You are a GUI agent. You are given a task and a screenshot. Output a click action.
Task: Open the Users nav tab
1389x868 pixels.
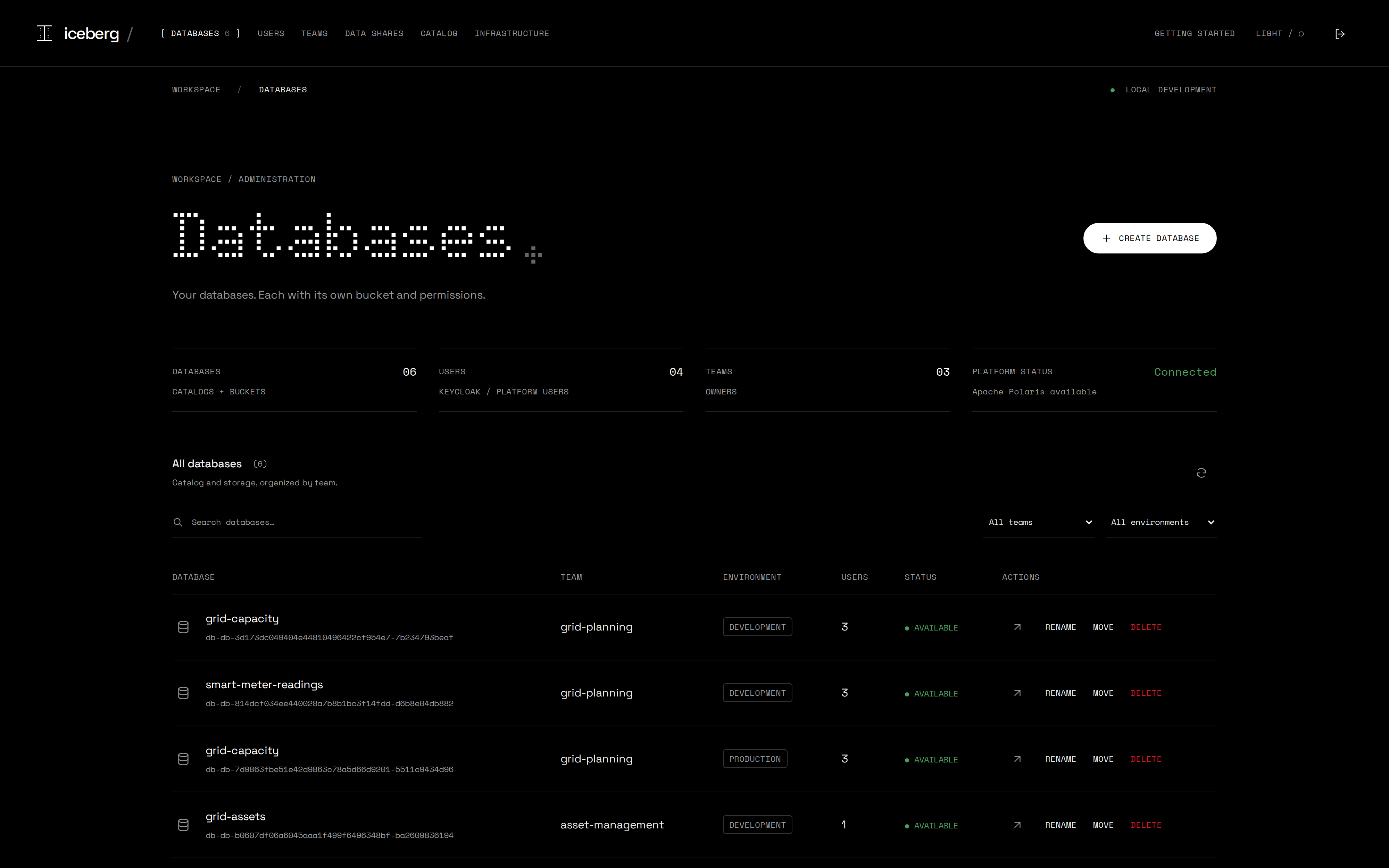tap(271, 33)
